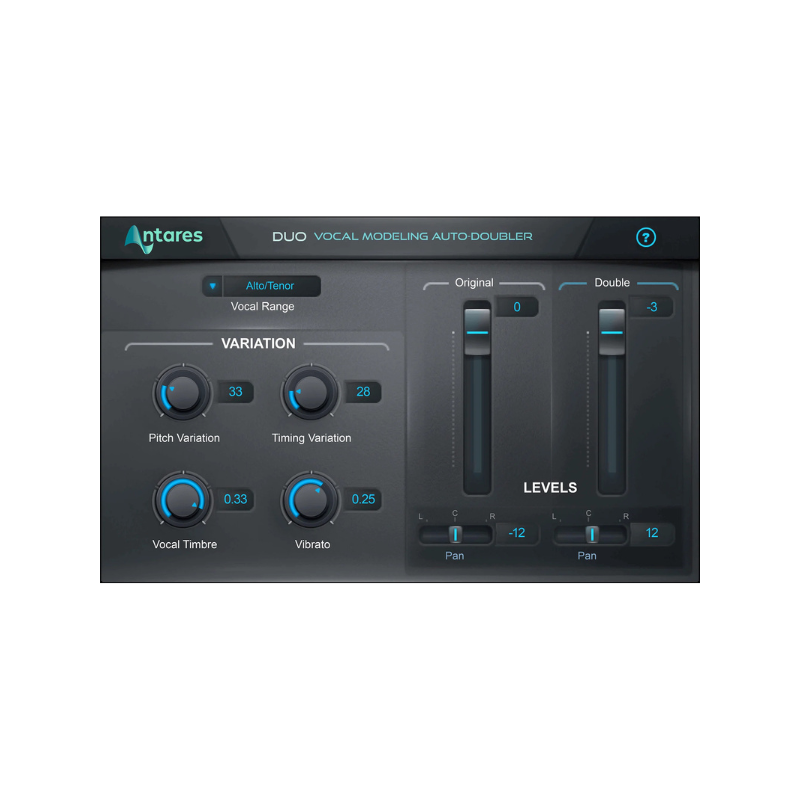Viewport: 800px width, 800px height.
Task: Center the Original channel Pan slider
Action: pyautogui.click(x=456, y=533)
